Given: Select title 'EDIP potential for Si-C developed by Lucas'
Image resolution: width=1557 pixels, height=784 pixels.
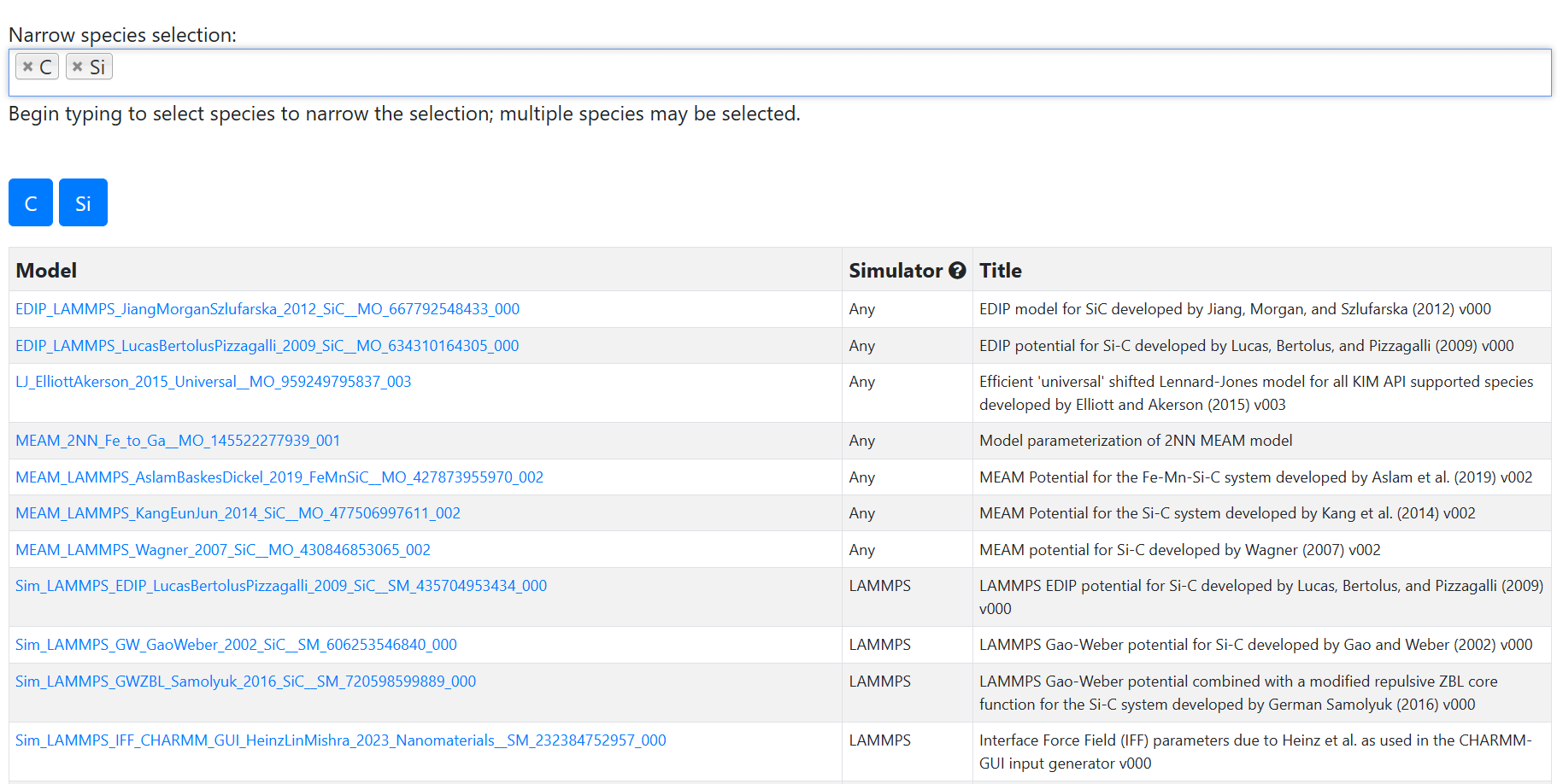Looking at the screenshot, I should (1246, 346).
